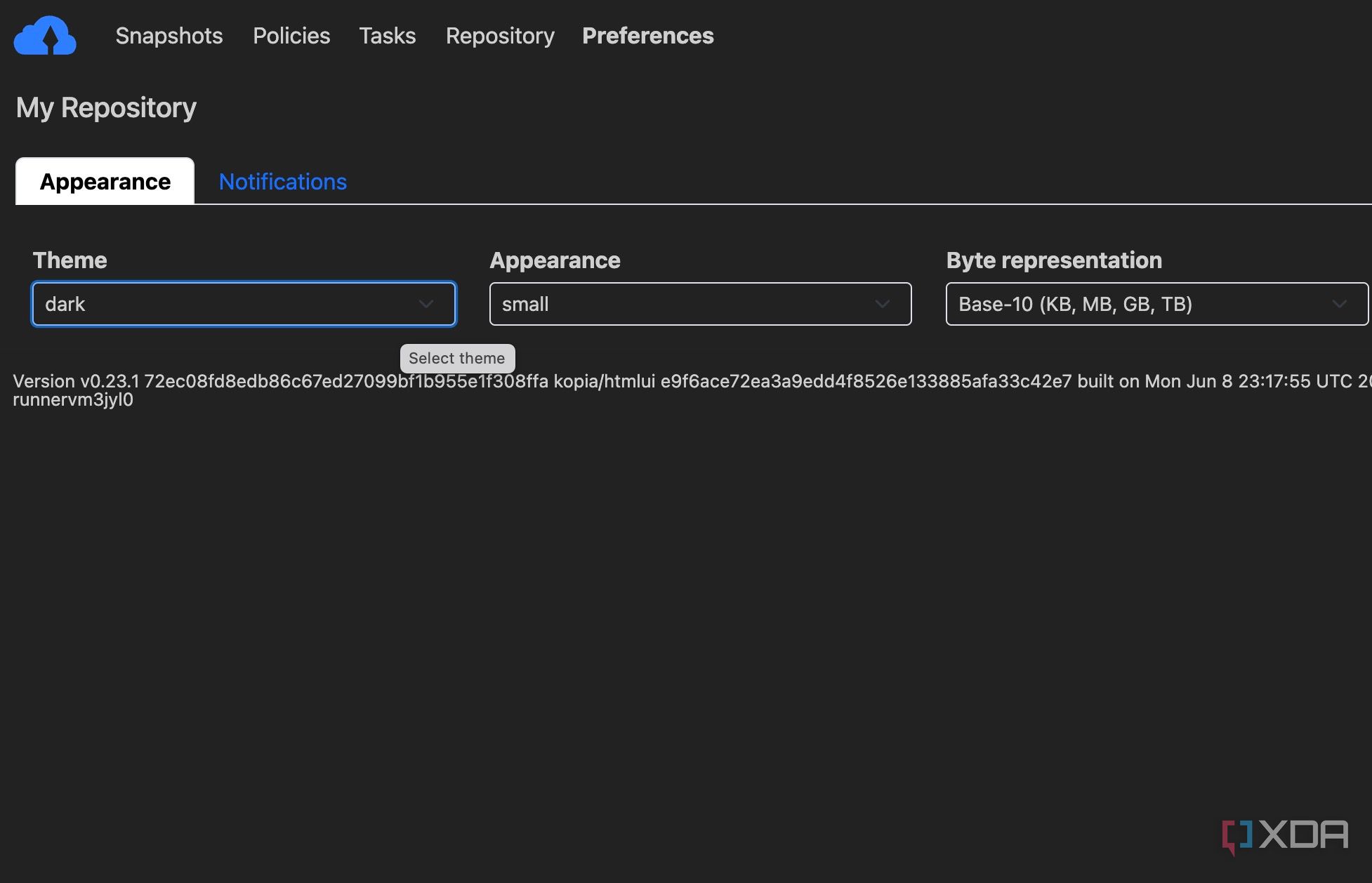Select the Preferences menu item
The height and width of the screenshot is (883, 1372).
(648, 36)
